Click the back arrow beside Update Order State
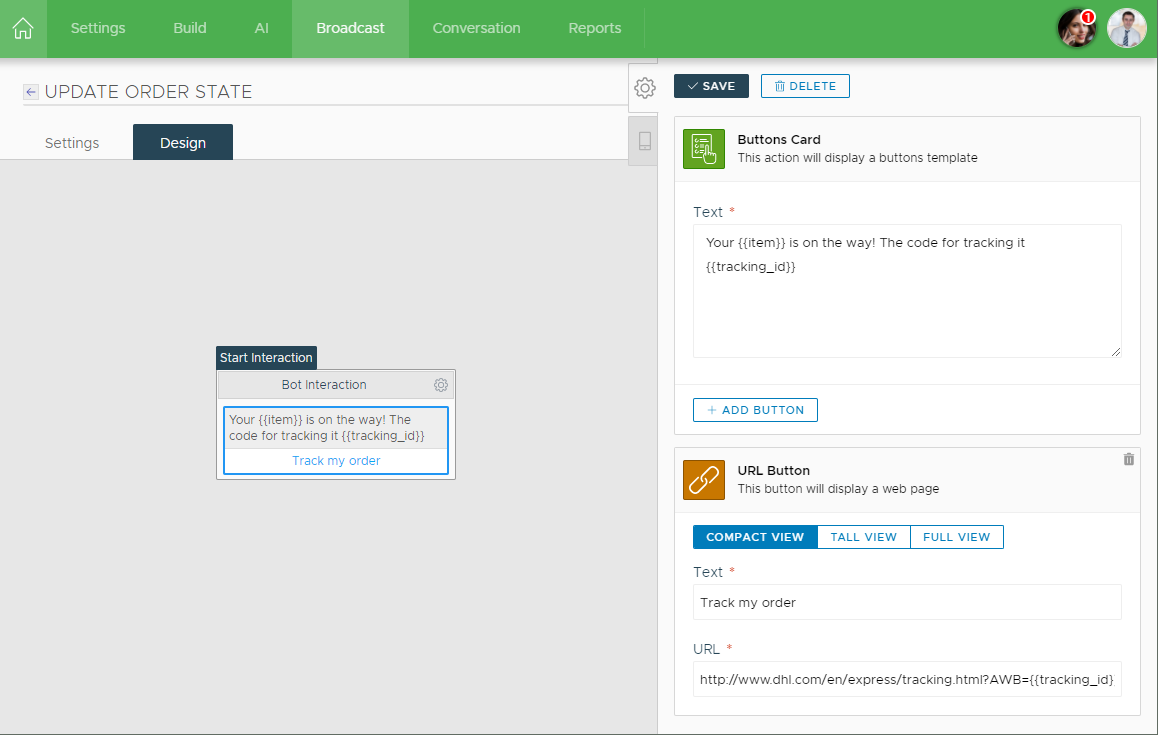The width and height of the screenshot is (1158, 735). 30,92
